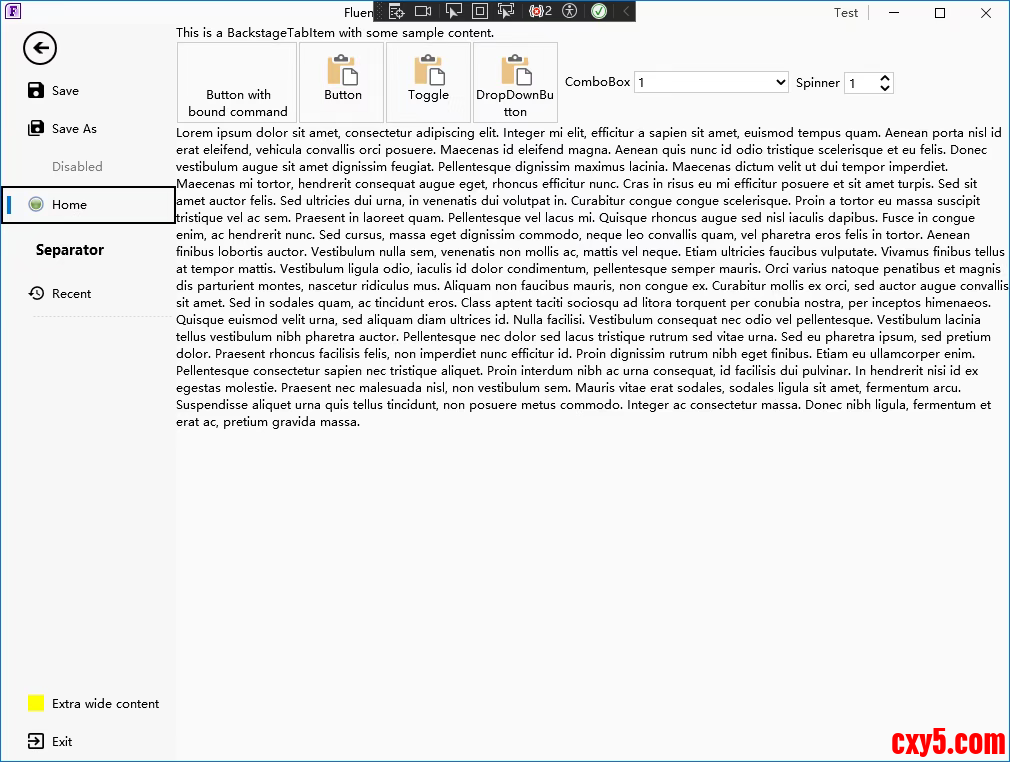Click the Save floppy disk icon
1010x762 pixels.
tap(36, 90)
